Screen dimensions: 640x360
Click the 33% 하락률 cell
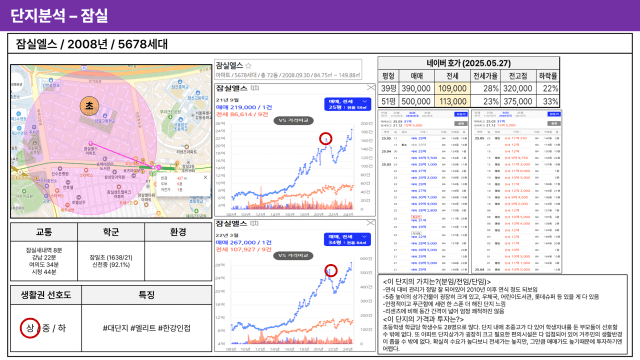[547, 101]
